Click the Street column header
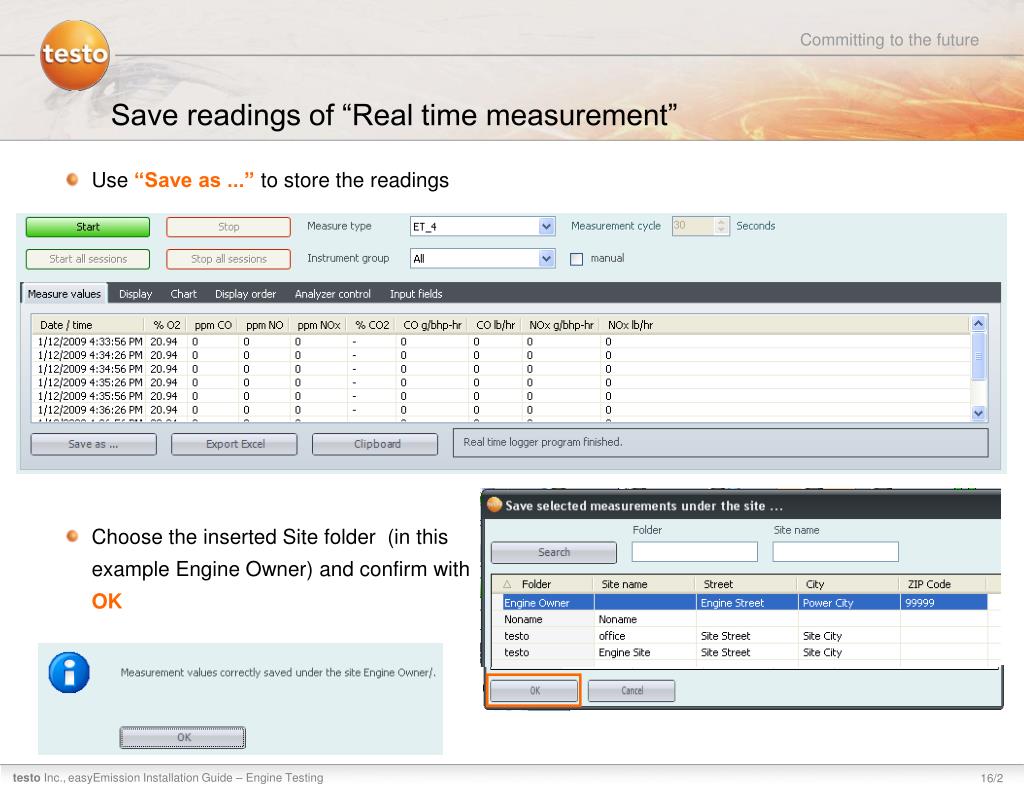 tap(747, 584)
